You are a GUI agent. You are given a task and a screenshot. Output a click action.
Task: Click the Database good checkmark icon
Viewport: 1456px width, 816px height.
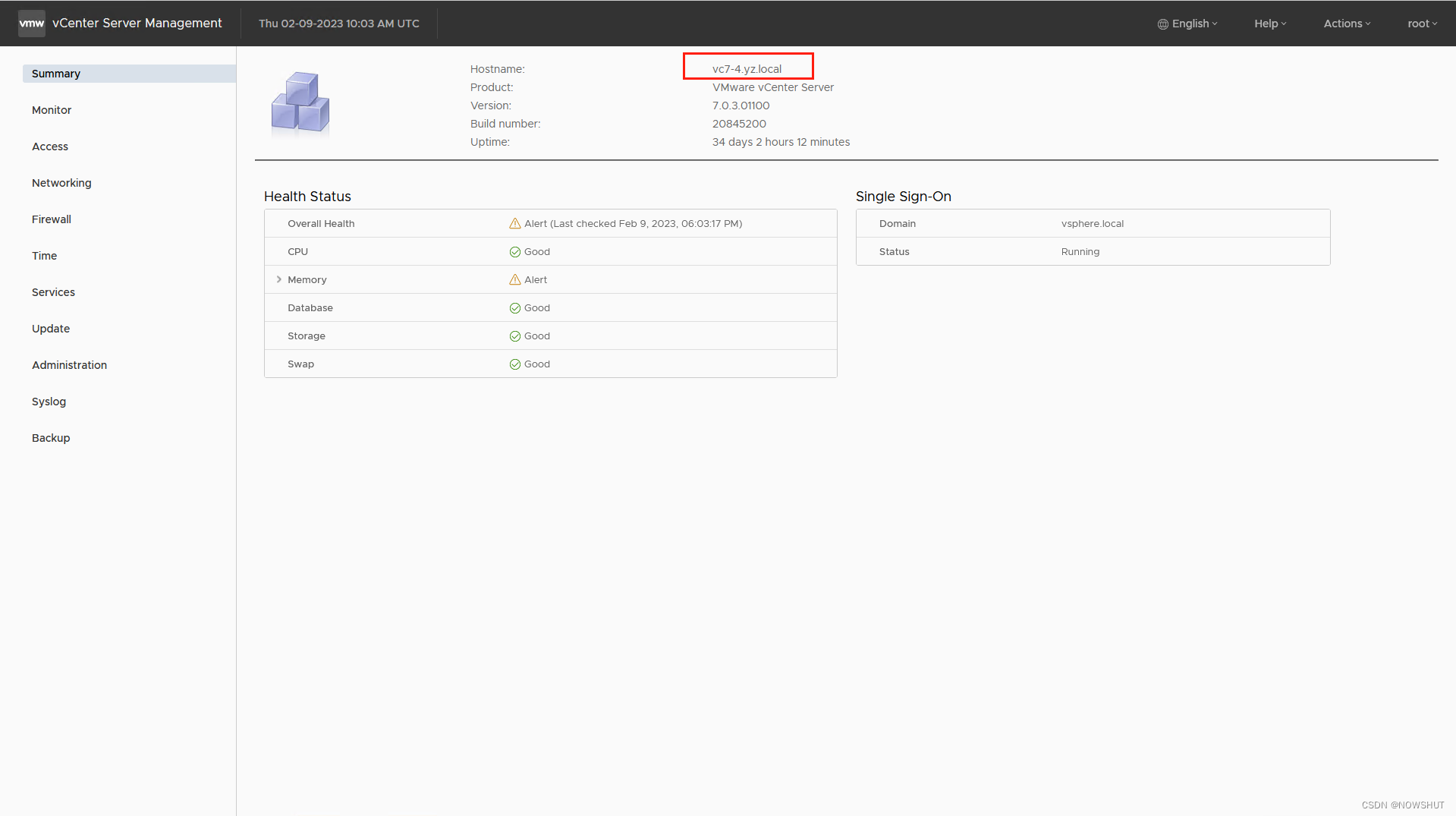[x=515, y=308]
